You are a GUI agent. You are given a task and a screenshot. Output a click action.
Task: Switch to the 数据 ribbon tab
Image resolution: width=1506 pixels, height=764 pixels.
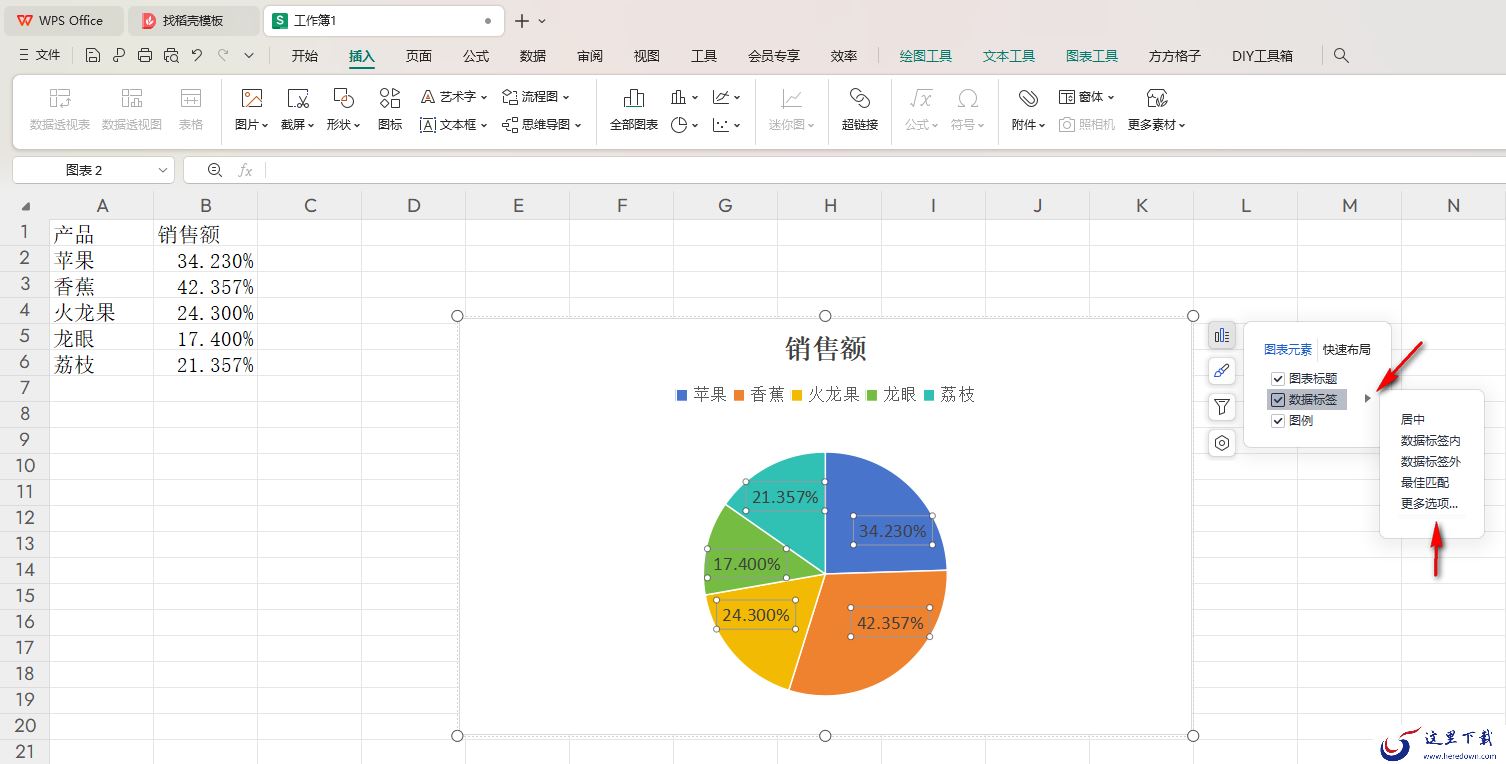(x=533, y=56)
